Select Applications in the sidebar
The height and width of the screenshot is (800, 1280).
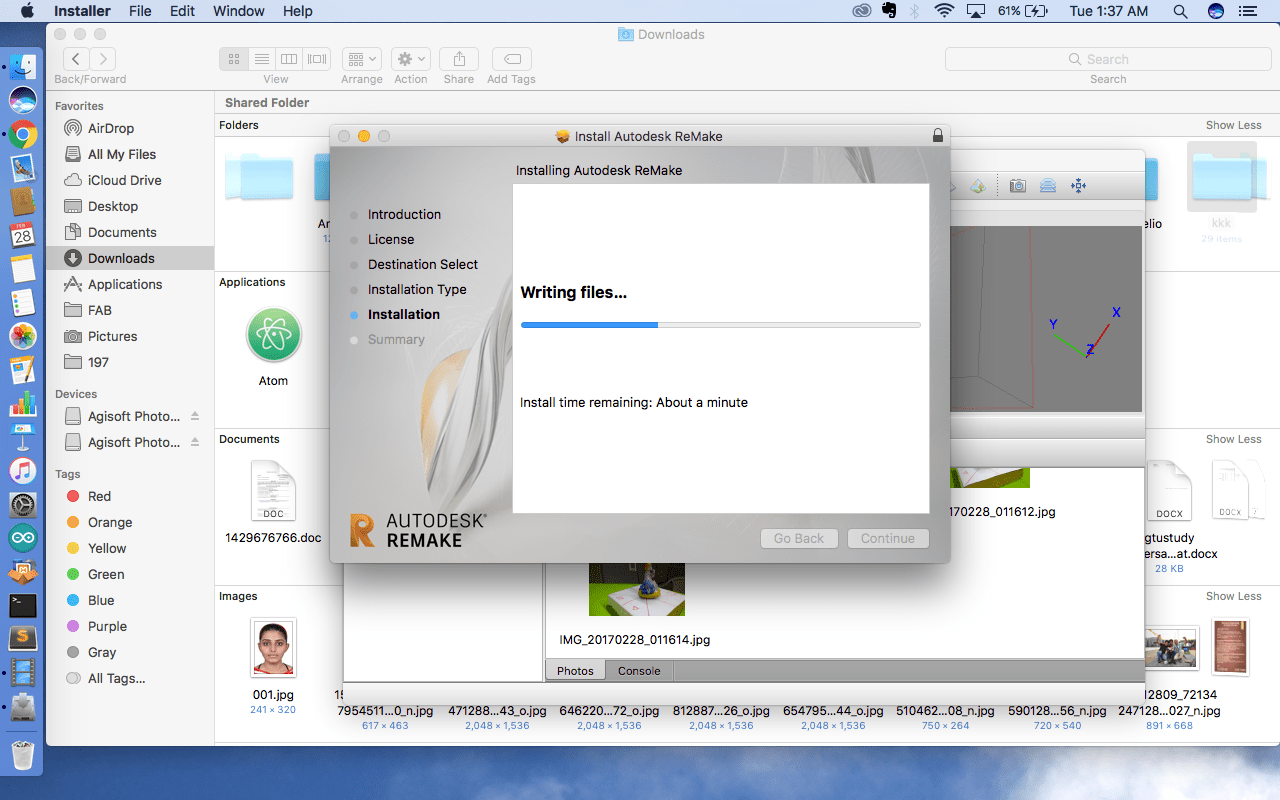pyautogui.click(x=124, y=284)
